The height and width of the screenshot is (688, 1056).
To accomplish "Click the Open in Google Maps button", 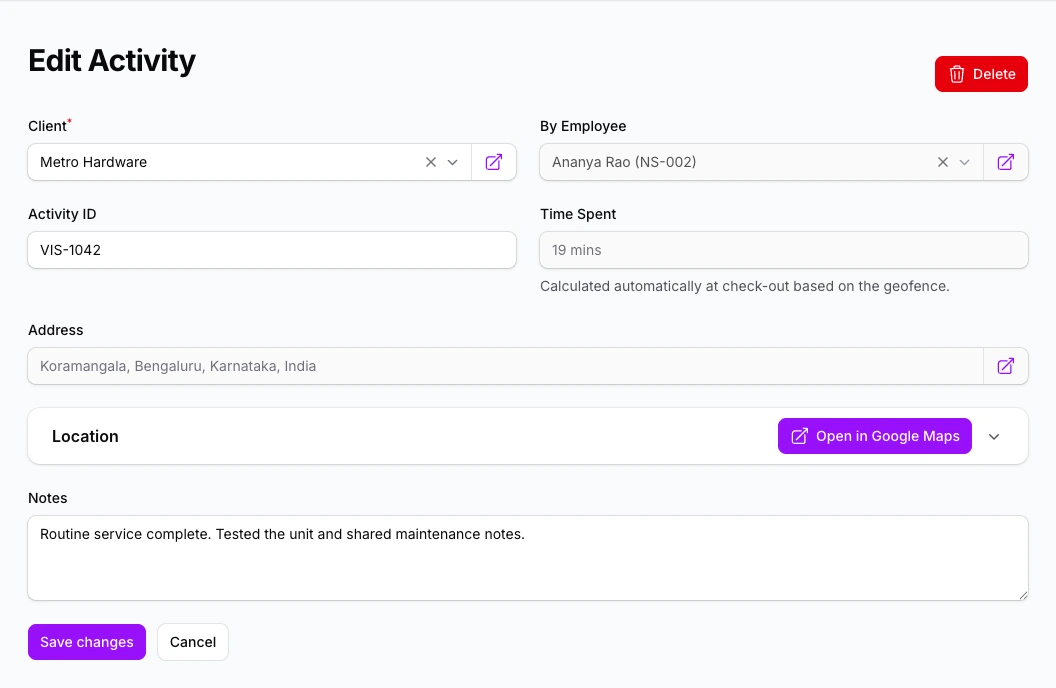I will 875,436.
